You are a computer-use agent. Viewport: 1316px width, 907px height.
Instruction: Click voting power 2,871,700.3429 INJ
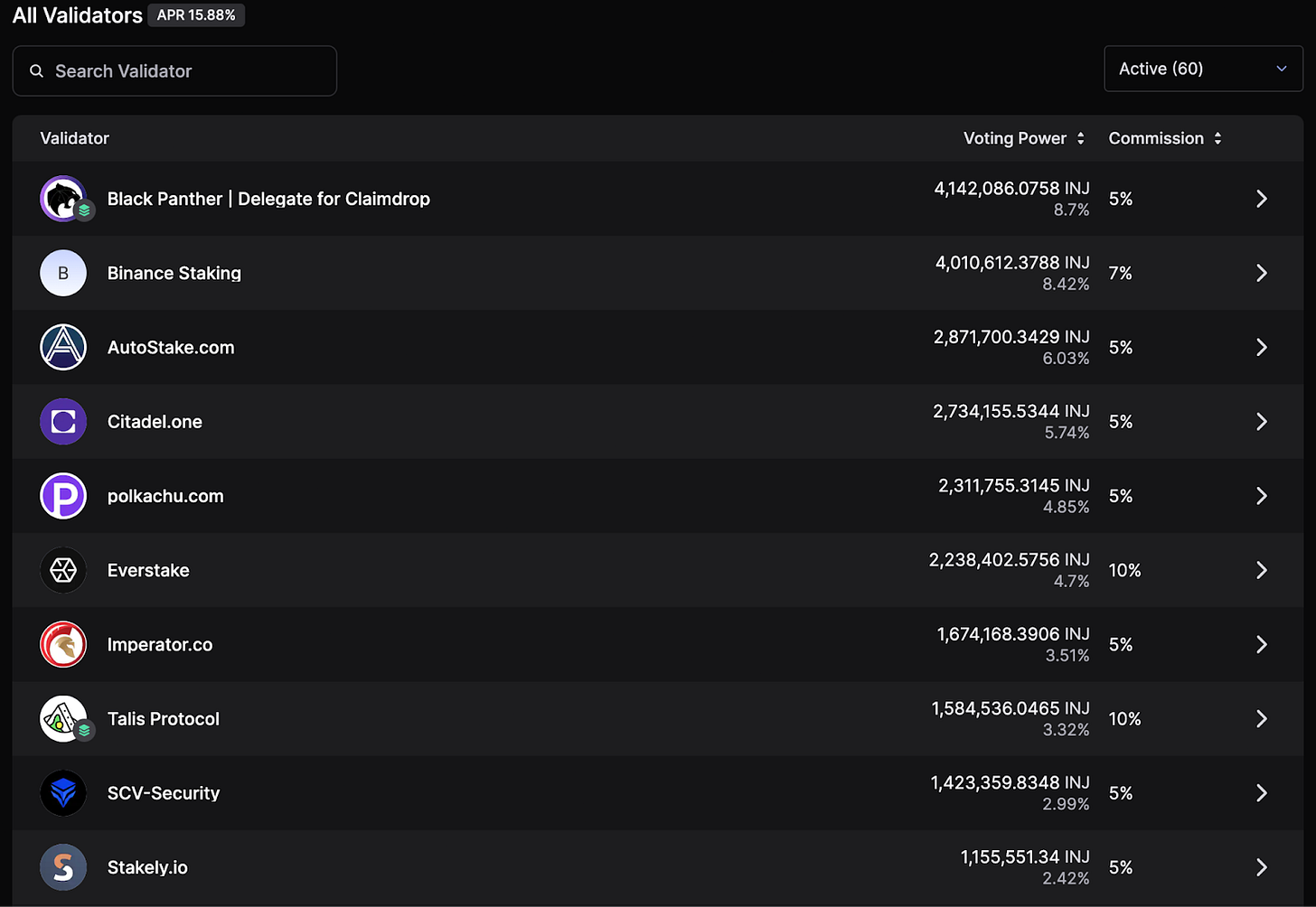click(1011, 336)
